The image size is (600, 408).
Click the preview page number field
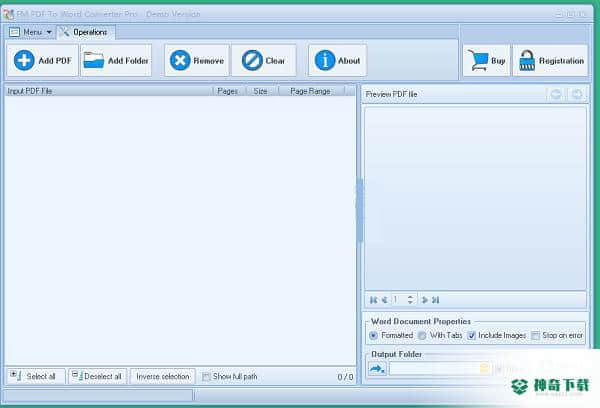tap(399, 300)
